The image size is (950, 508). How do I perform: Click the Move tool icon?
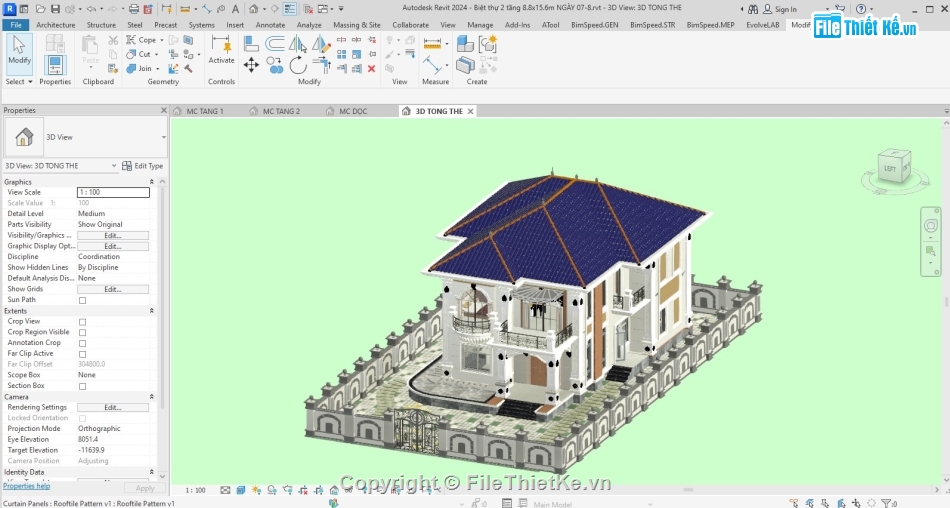click(251, 65)
